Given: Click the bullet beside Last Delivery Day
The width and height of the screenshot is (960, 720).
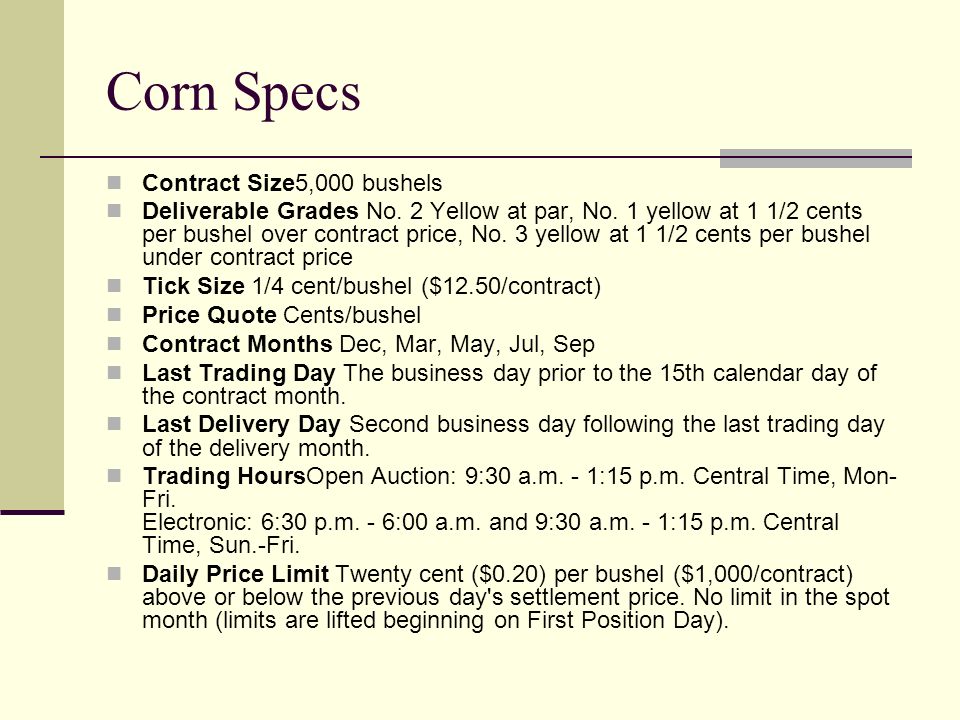Looking at the screenshot, I should tap(114, 424).
